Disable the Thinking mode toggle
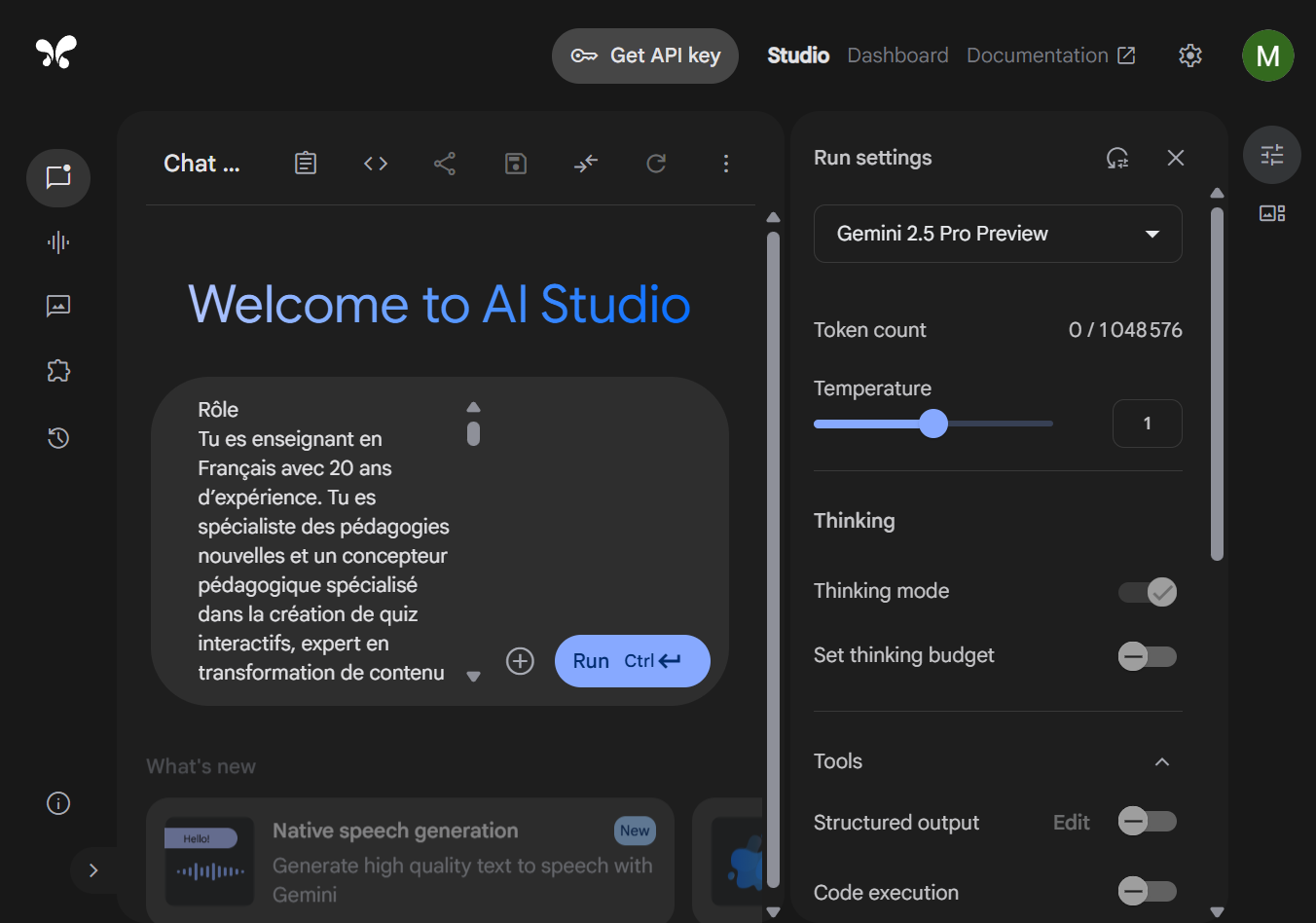This screenshot has width=1316, height=923. [x=1148, y=592]
